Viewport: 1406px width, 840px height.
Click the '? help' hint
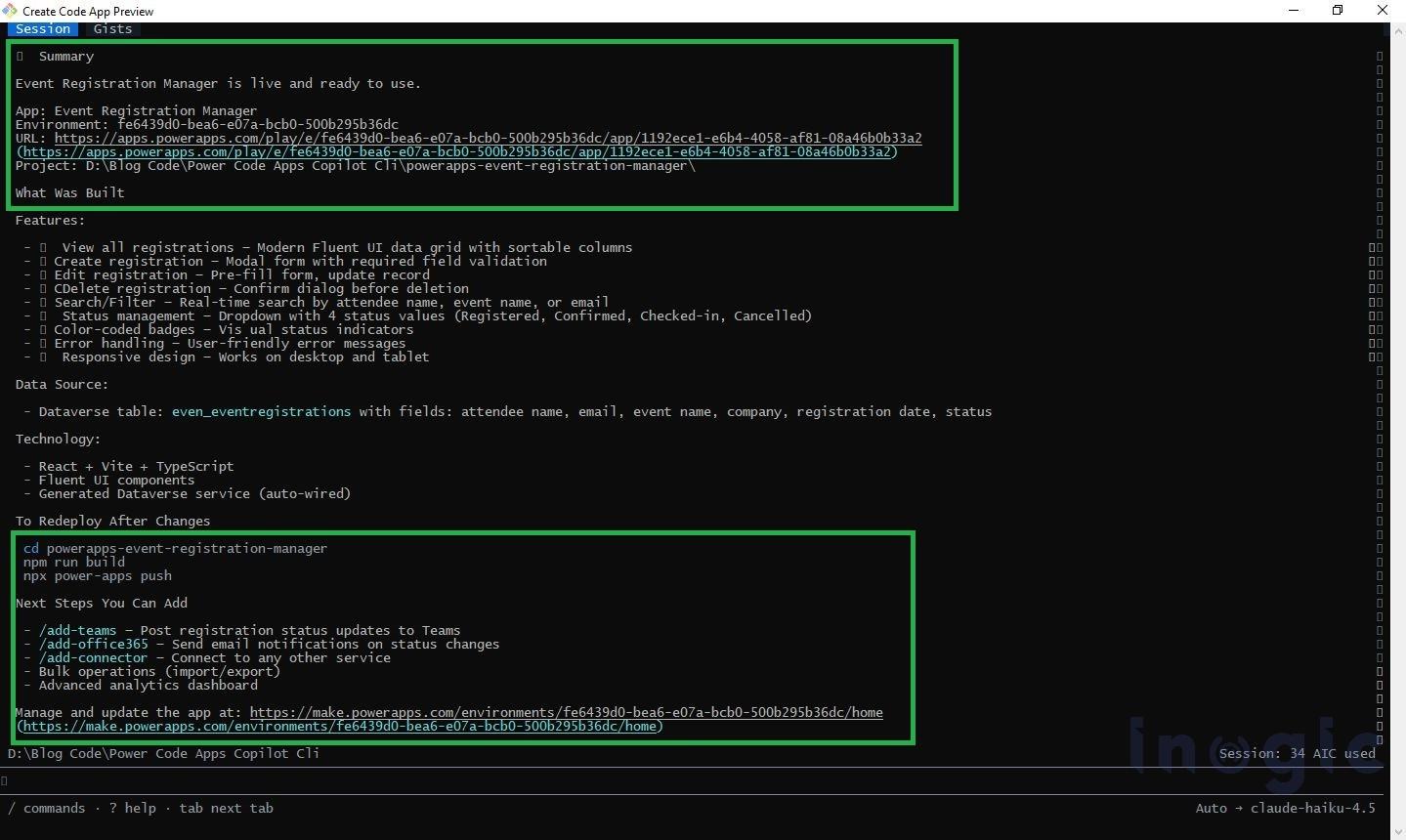tap(132, 808)
